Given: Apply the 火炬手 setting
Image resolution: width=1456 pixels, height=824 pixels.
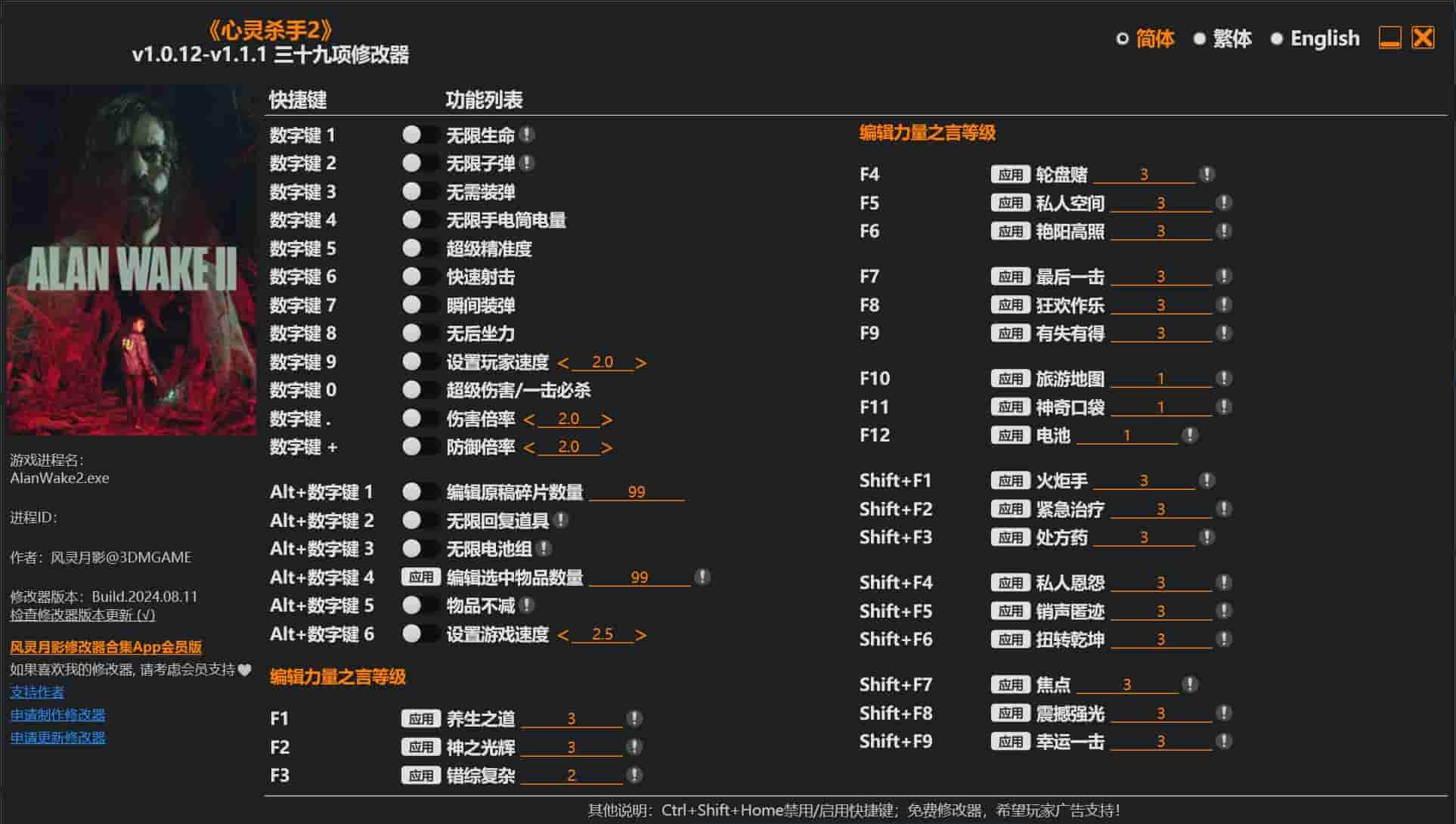Looking at the screenshot, I should click(1010, 480).
